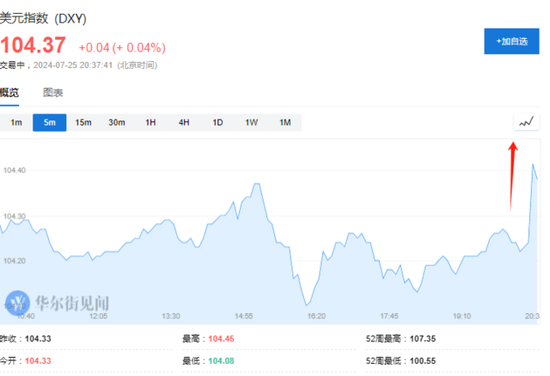Viewport: 550px width, 376px height.
Task: Switch chart to 4H interval
Action: (184, 122)
